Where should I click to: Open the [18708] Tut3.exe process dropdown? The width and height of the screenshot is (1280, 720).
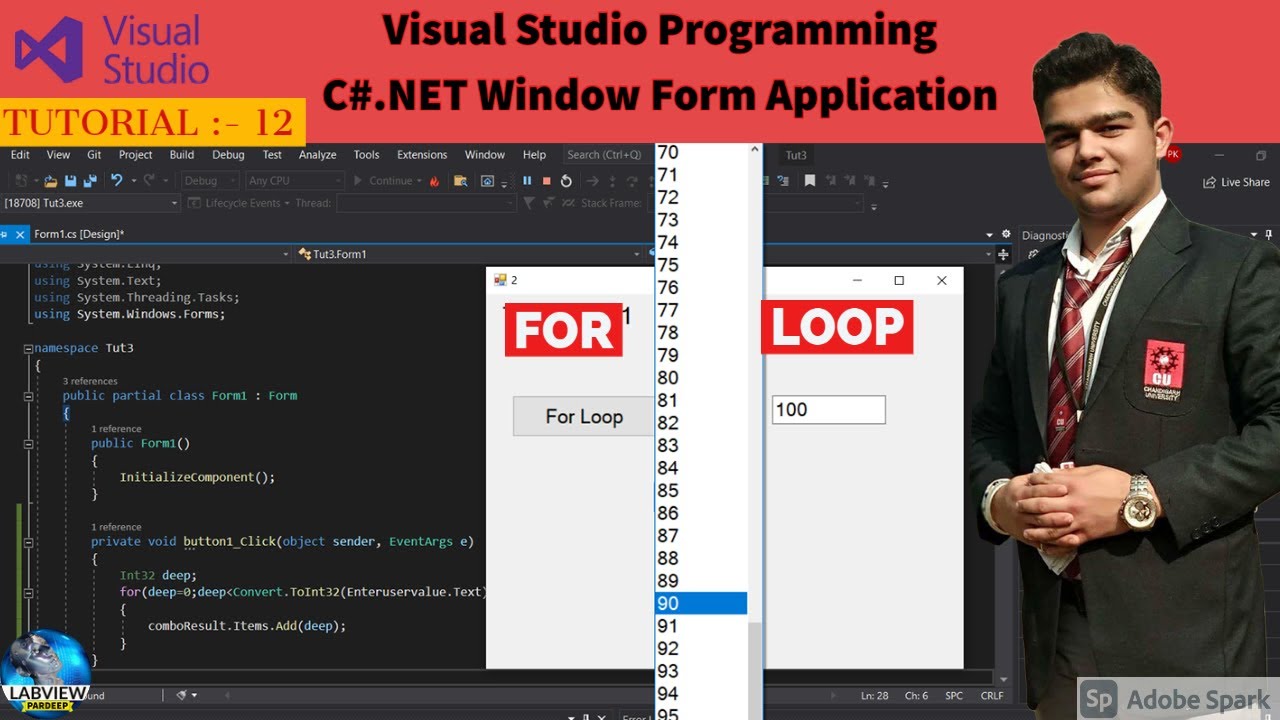[91, 203]
